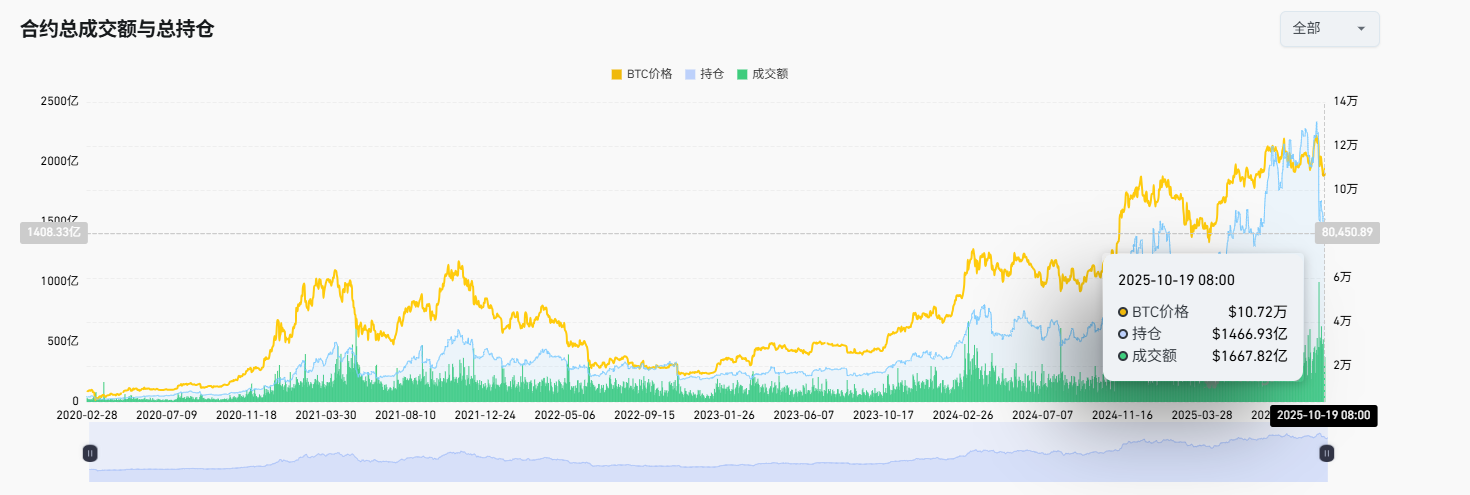Click the left pause-style range slider handle
This screenshot has width=1470, height=495.
pyautogui.click(x=90, y=453)
